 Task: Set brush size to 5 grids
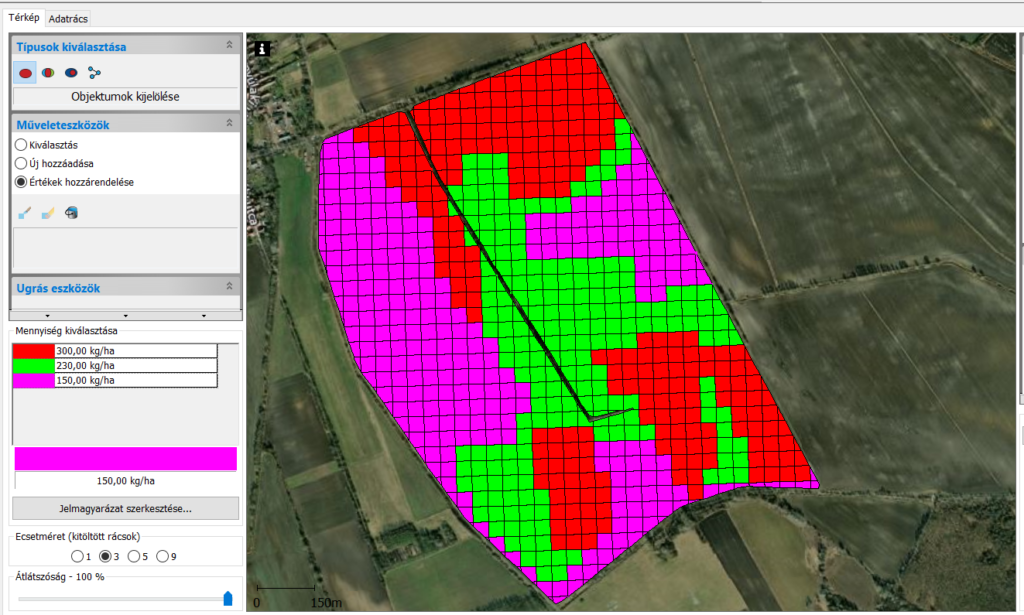[x=134, y=556]
